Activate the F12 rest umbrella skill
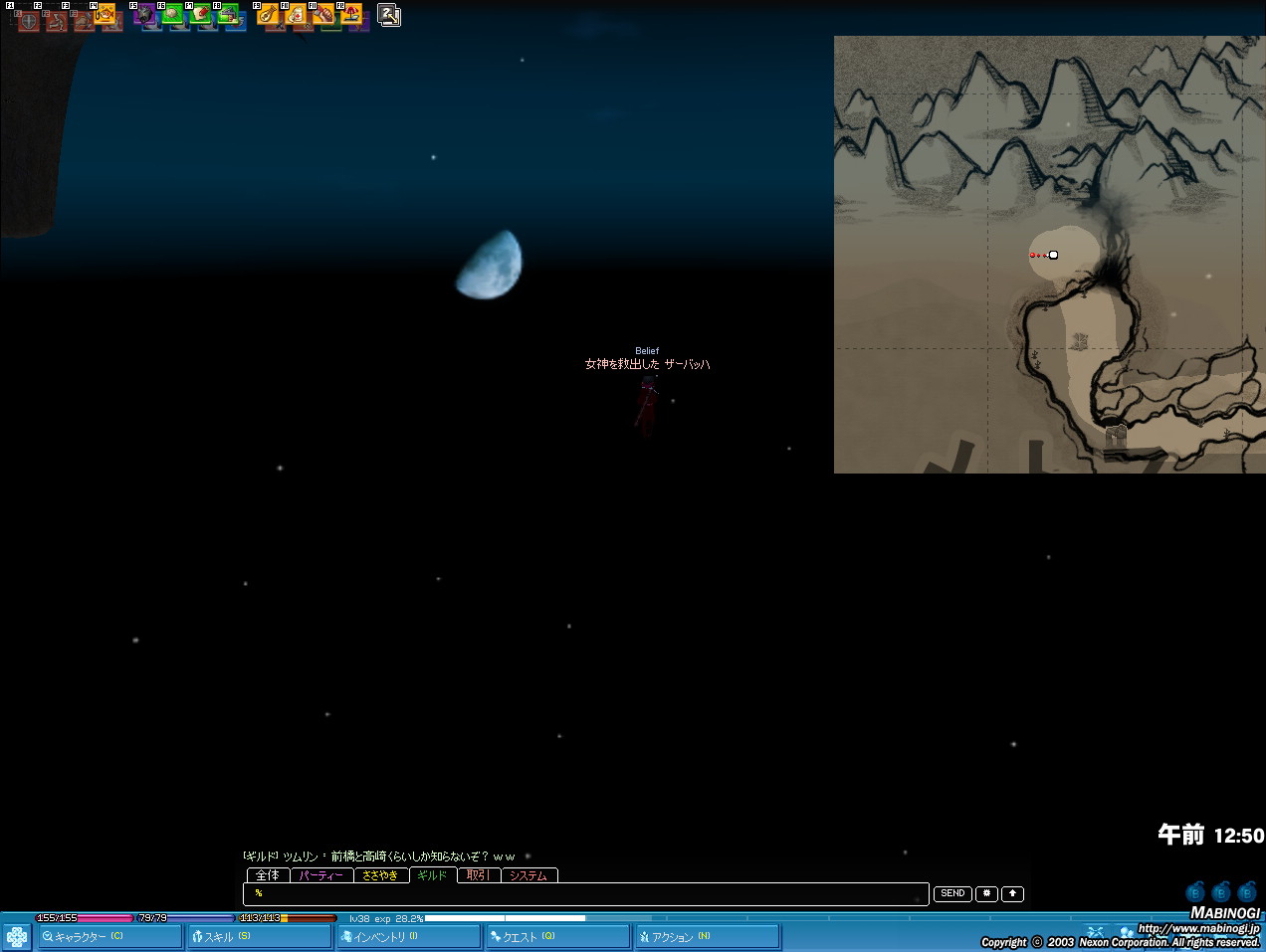Screen dimensions: 1266x952 (352, 14)
